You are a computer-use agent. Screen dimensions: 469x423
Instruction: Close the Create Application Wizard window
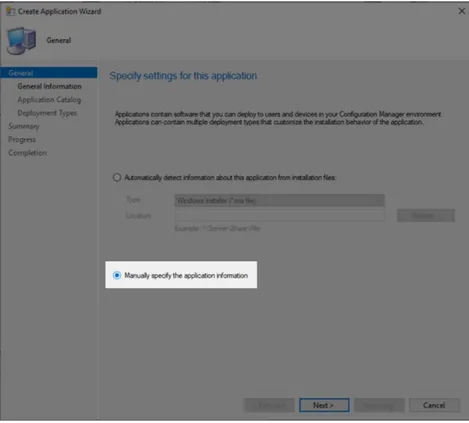462,11
